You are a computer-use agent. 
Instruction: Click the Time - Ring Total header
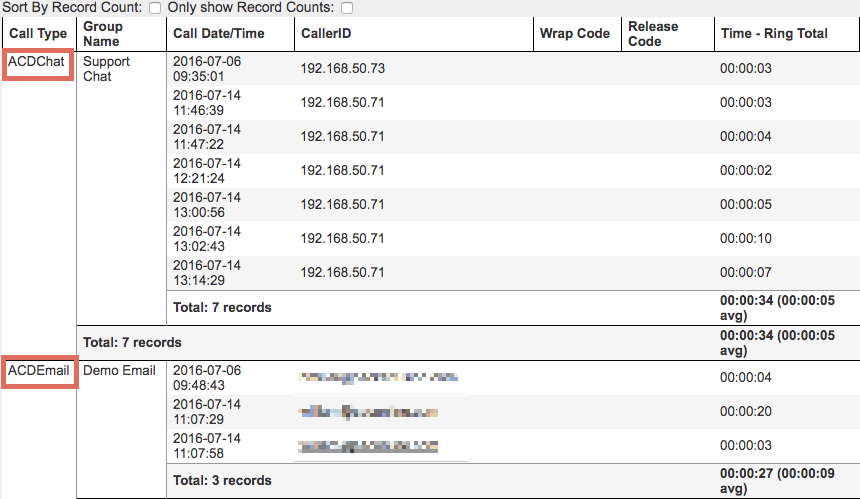pyautogui.click(x=774, y=33)
